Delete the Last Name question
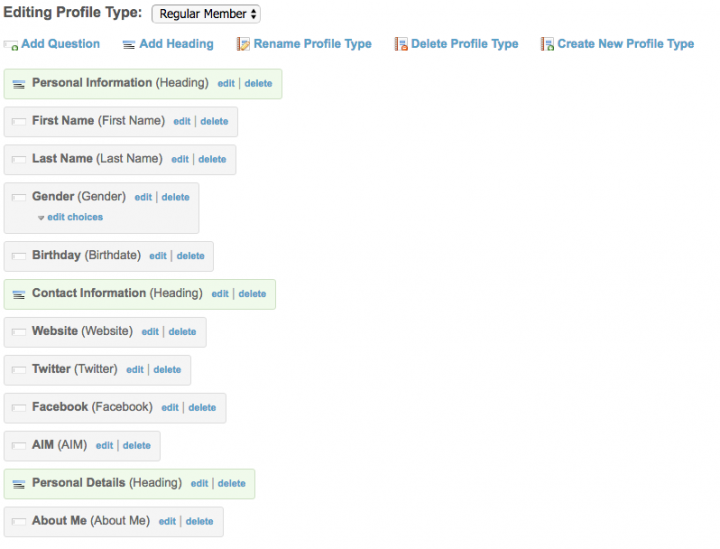This screenshot has height=549, width=720. pos(212,159)
